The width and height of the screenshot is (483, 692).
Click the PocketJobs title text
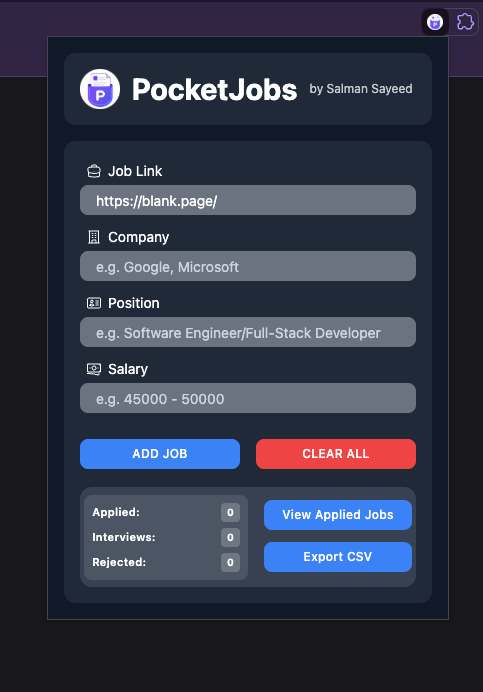(215, 90)
